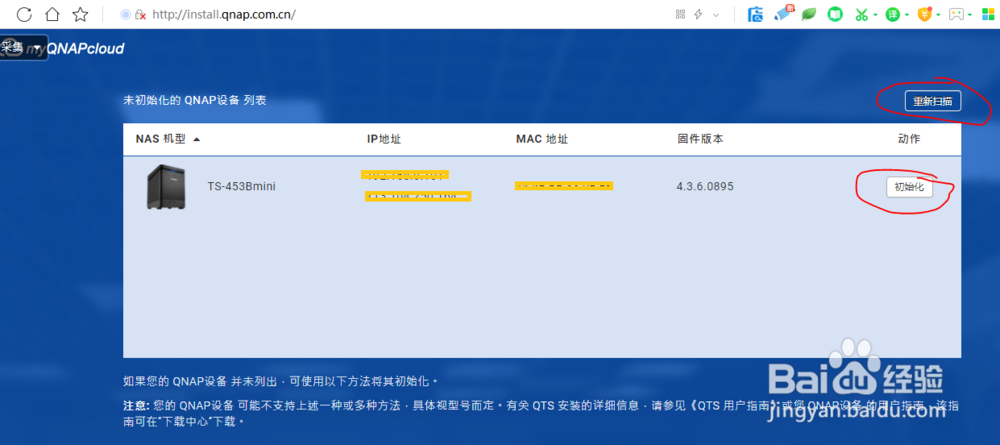Click the lightning speed mode icon
Screen dimensions: 1000x445
(x=698, y=14)
